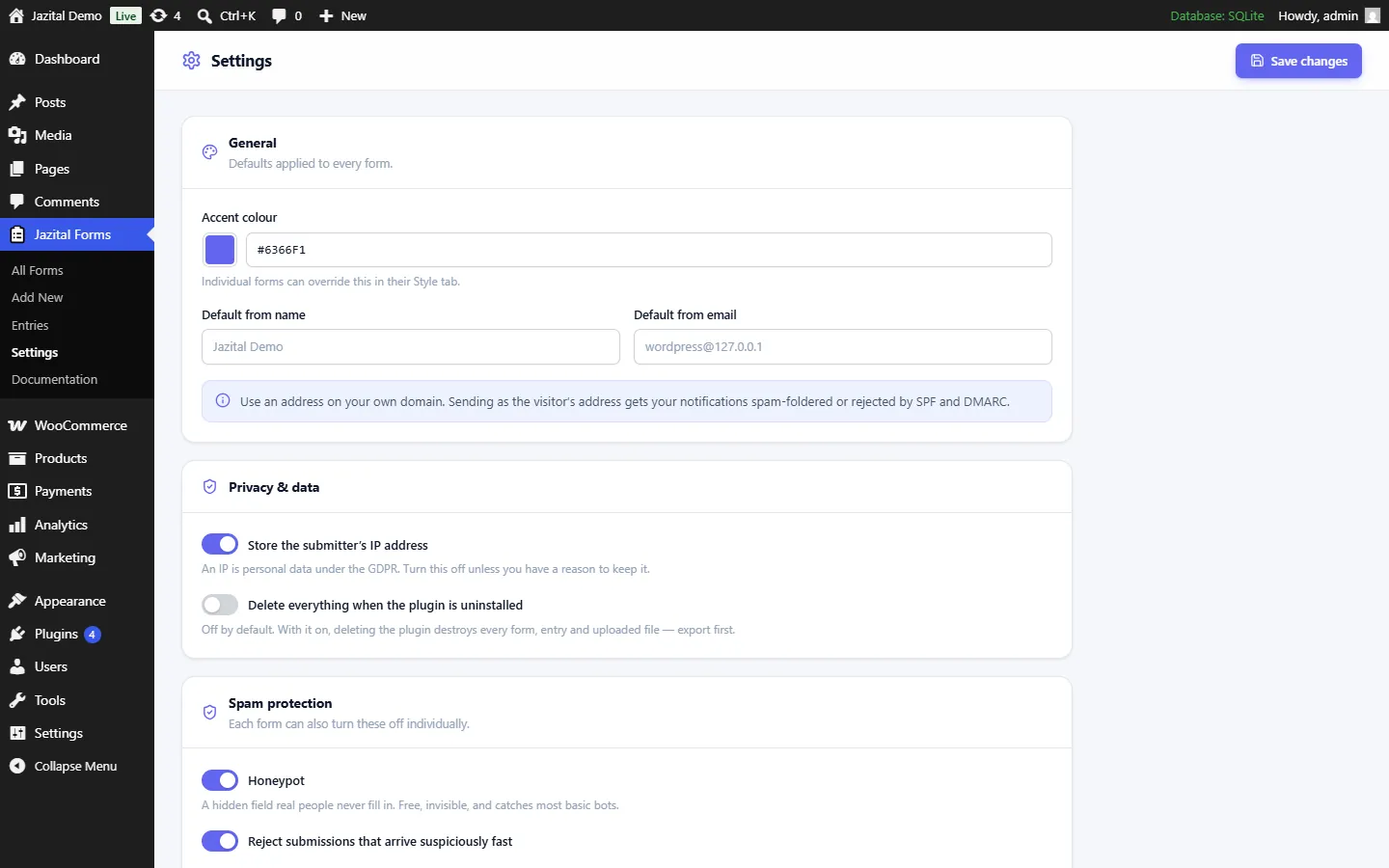Image resolution: width=1389 pixels, height=868 pixels.
Task: Click the accent colour purple swatch
Action: tap(220, 250)
